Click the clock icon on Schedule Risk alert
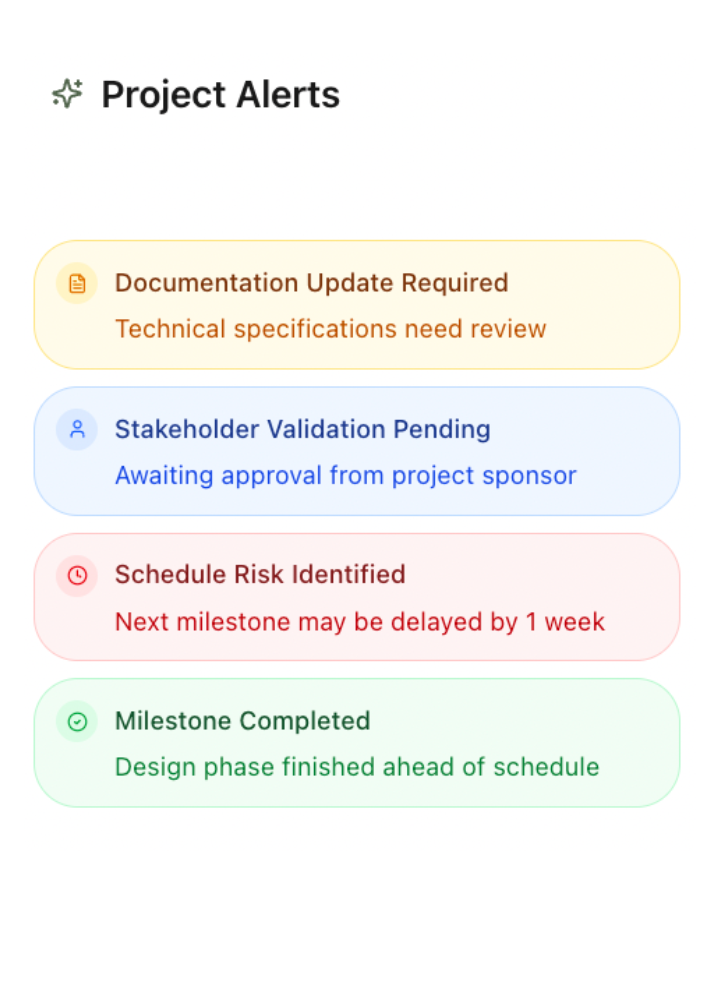Viewport: 720px width, 1000px height. tap(78, 575)
